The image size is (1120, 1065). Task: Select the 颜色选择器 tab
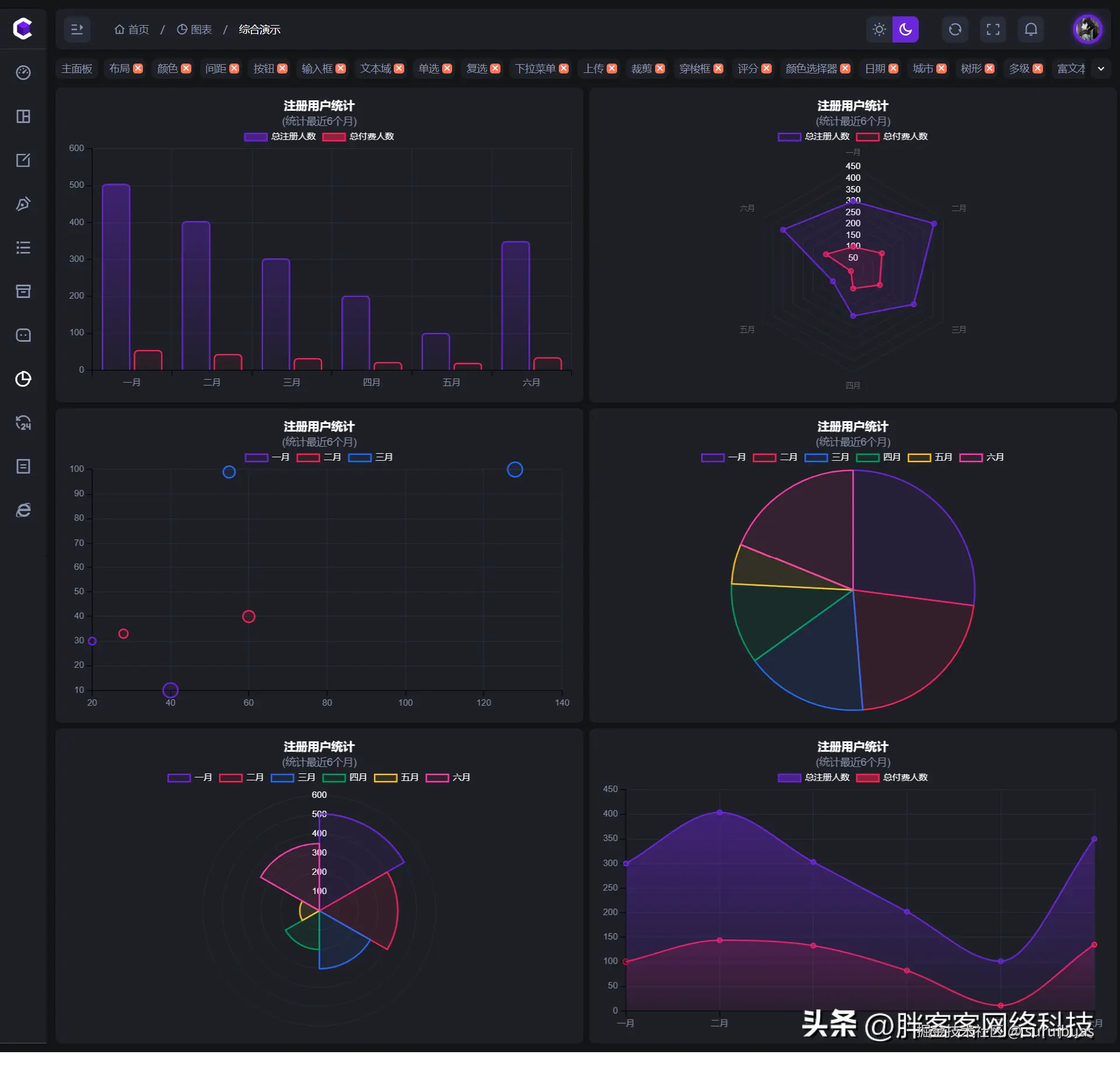tap(811, 69)
